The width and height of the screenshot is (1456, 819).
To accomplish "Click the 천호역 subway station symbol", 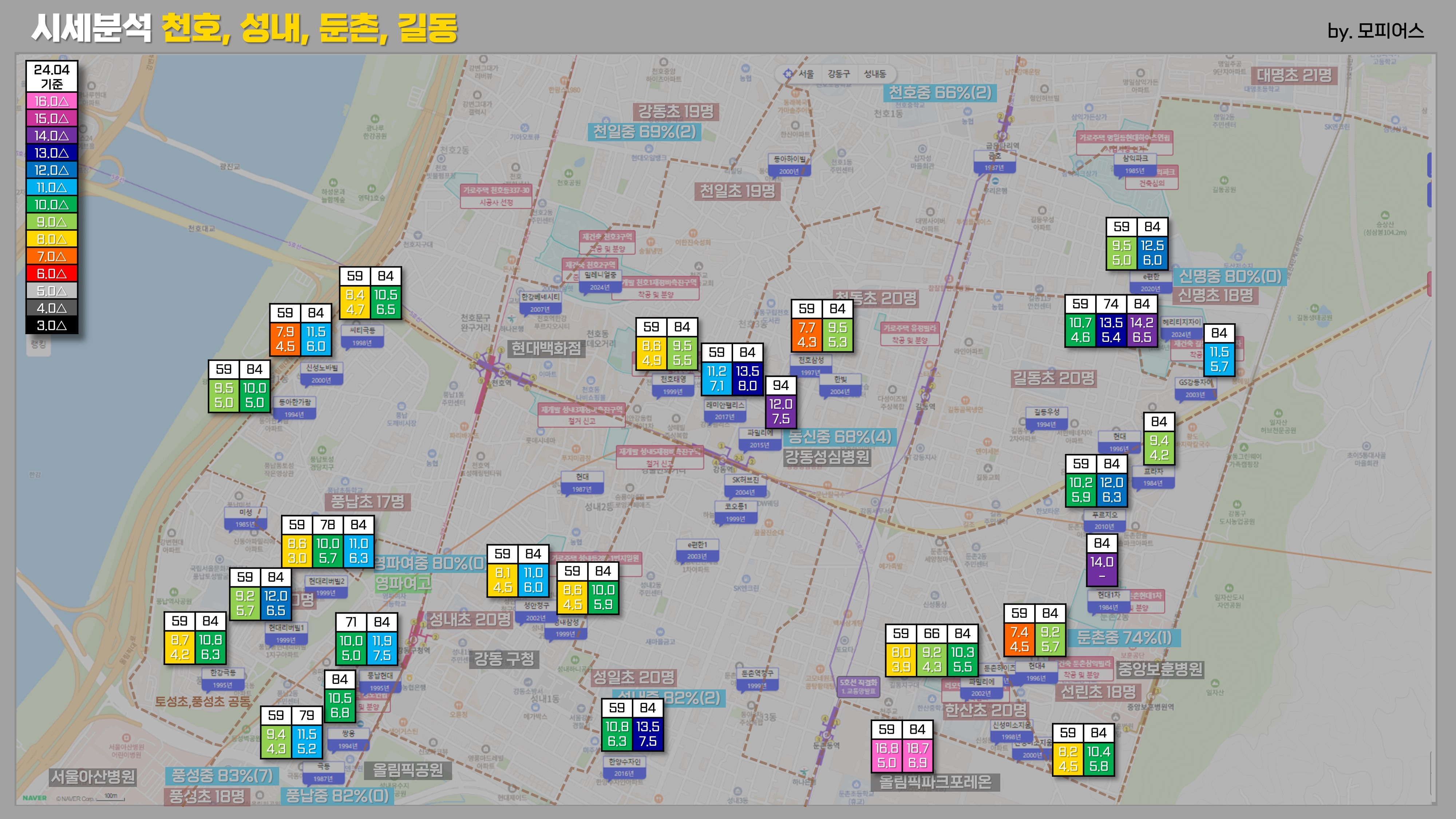I will 502,372.
